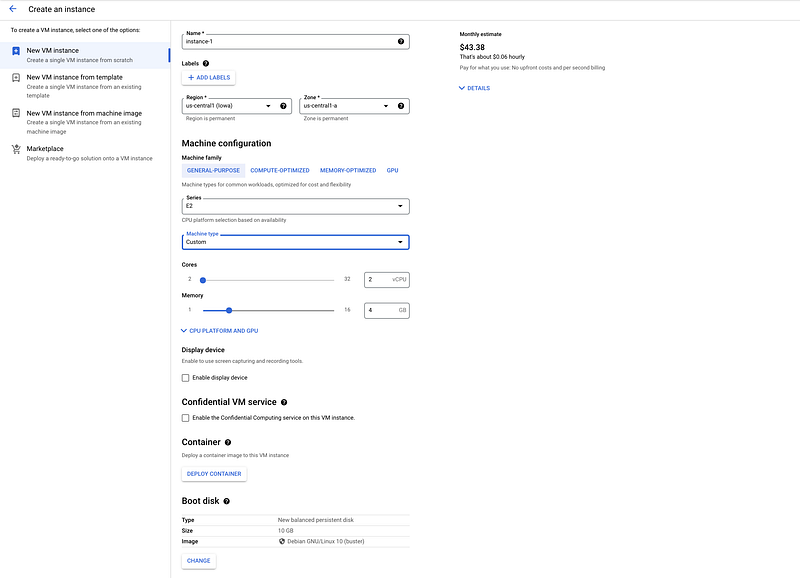Screen dimensions: 800x578
Task: Open the Zone dropdown
Action: pyautogui.click(x=355, y=106)
